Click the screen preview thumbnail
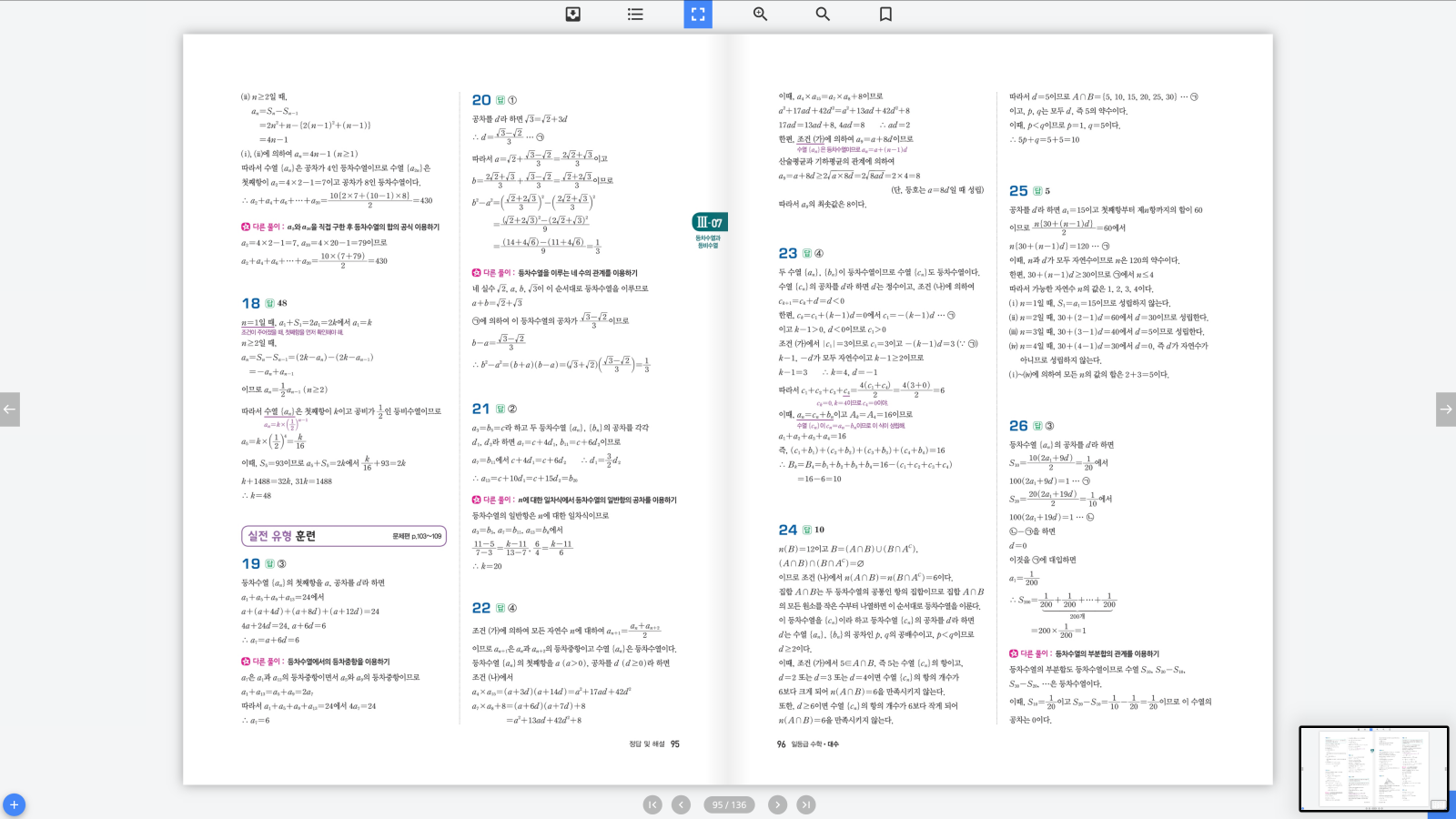The height and width of the screenshot is (819, 1456). click(x=1373, y=768)
